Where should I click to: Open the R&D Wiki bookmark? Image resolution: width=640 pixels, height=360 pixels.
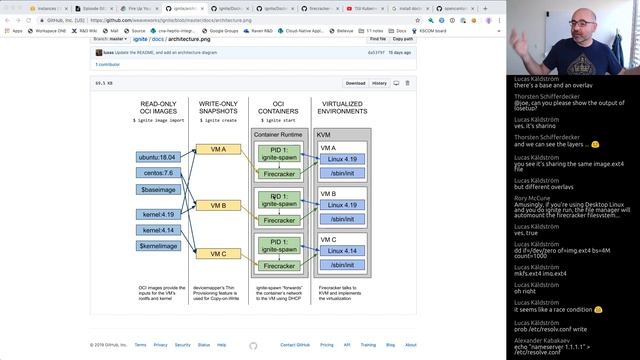pos(84,31)
